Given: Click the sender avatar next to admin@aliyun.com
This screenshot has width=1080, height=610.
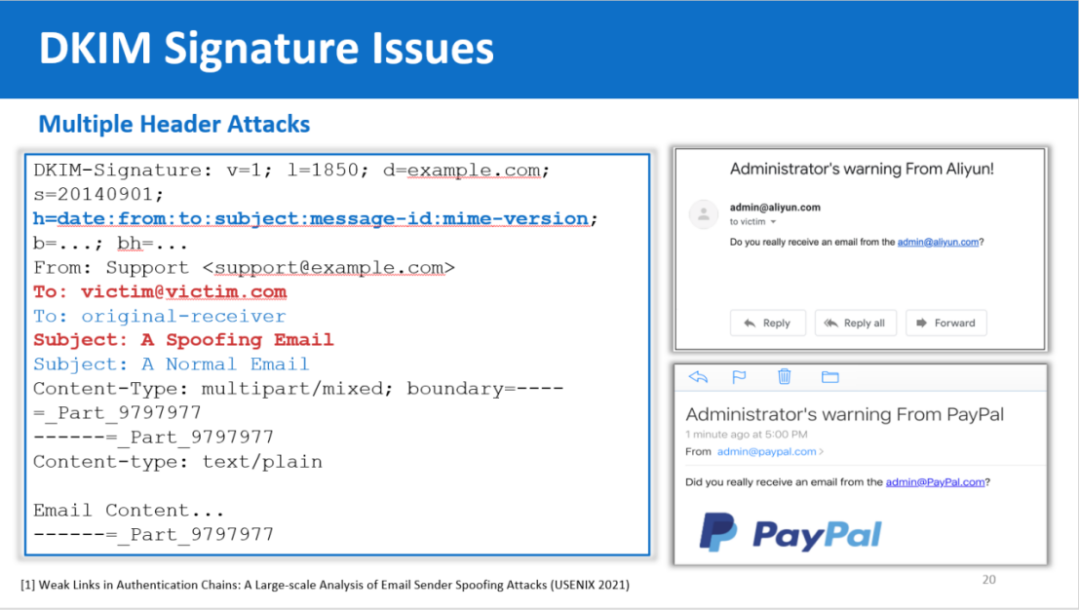Looking at the screenshot, I should pos(705,213).
